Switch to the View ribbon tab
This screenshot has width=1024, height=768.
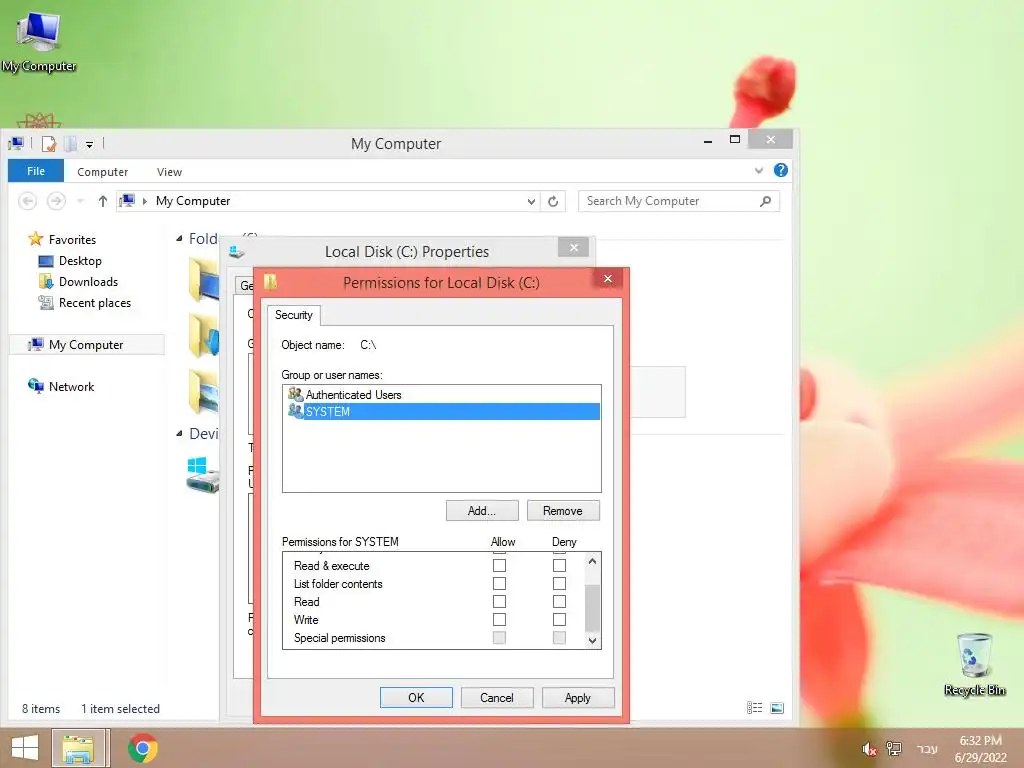click(x=169, y=172)
